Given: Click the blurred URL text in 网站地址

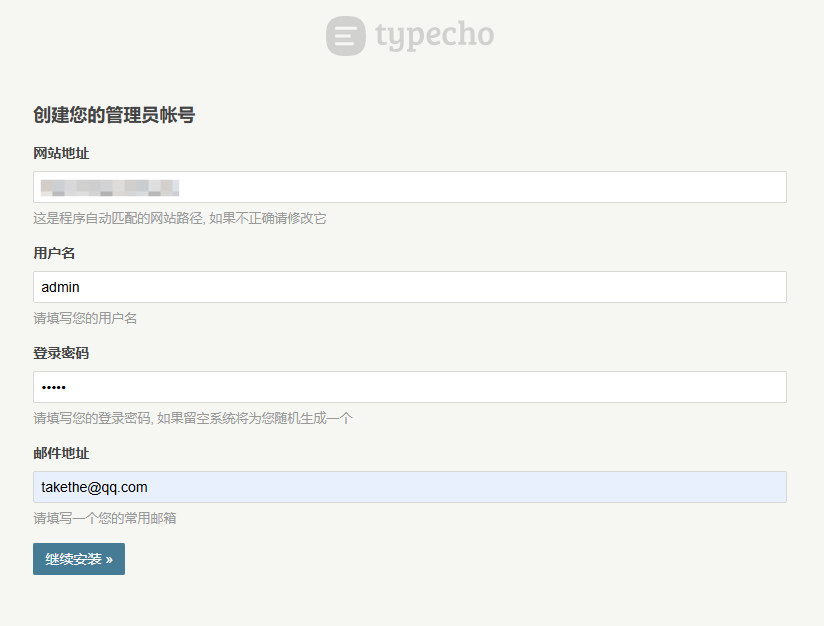Looking at the screenshot, I should [110, 187].
